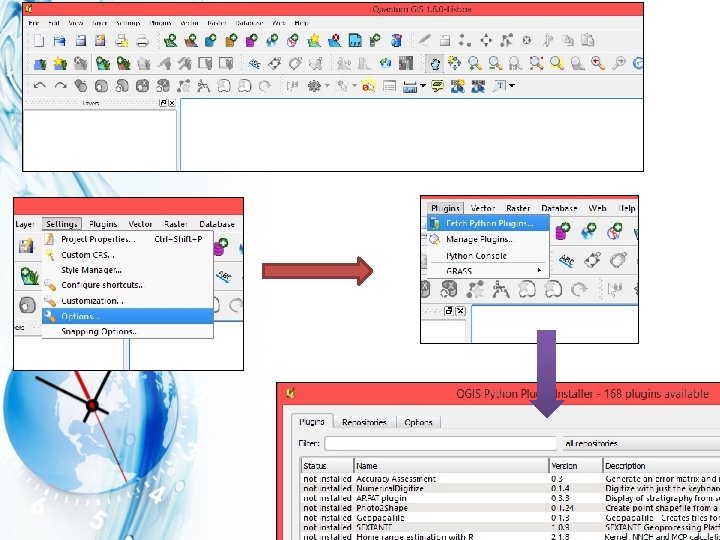Screen dimensions: 720x540
Task: Switch to Repositories tab in Plugin Installer
Action: [364, 422]
